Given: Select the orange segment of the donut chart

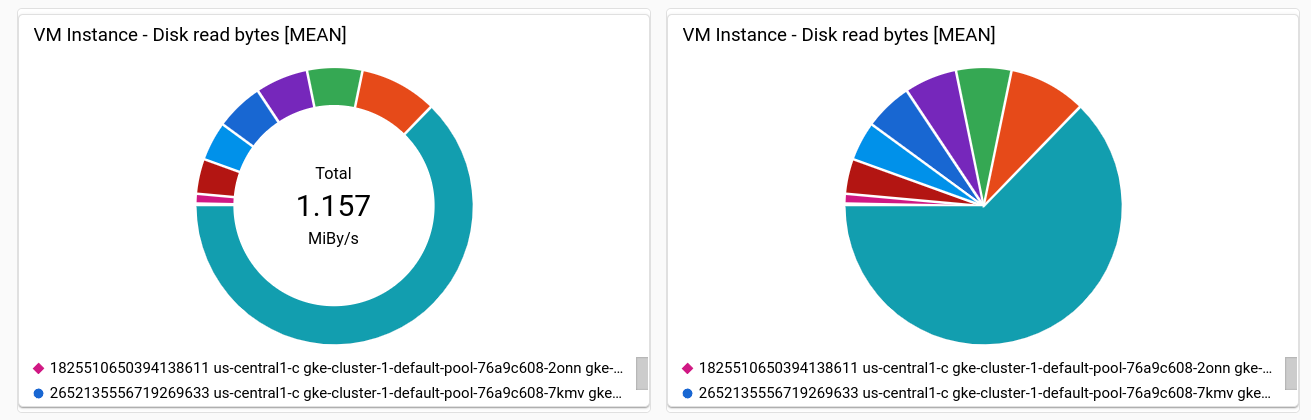Looking at the screenshot, I should [x=392, y=98].
